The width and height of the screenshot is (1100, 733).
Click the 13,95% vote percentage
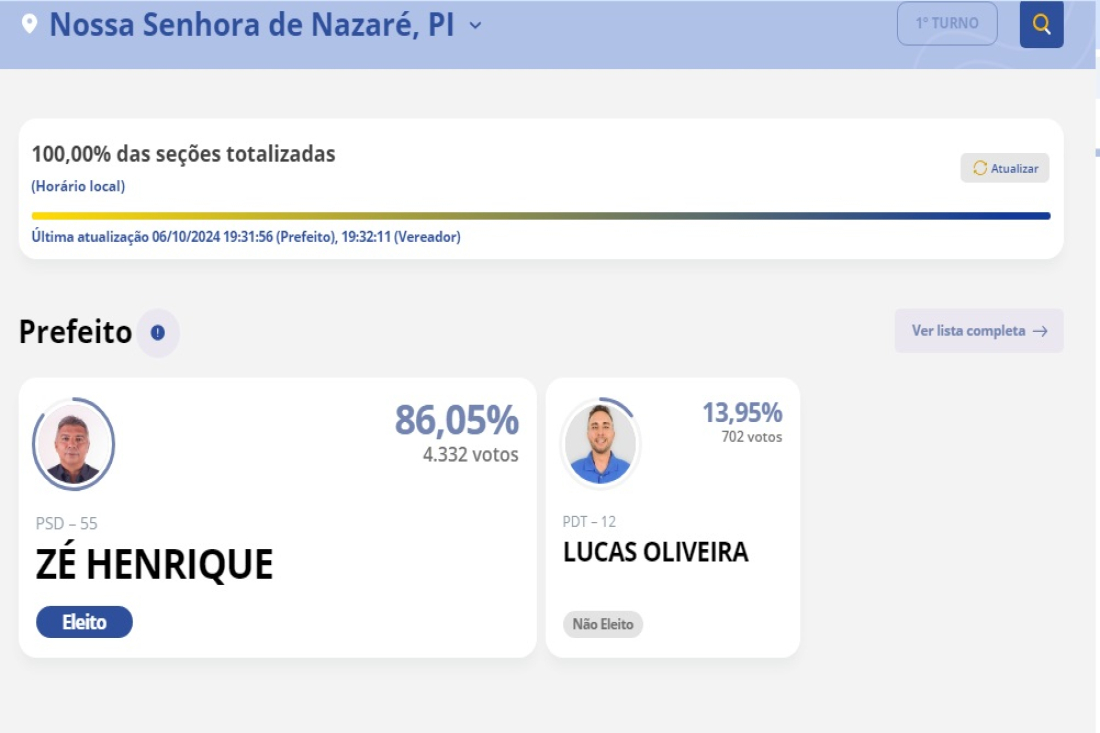point(742,412)
